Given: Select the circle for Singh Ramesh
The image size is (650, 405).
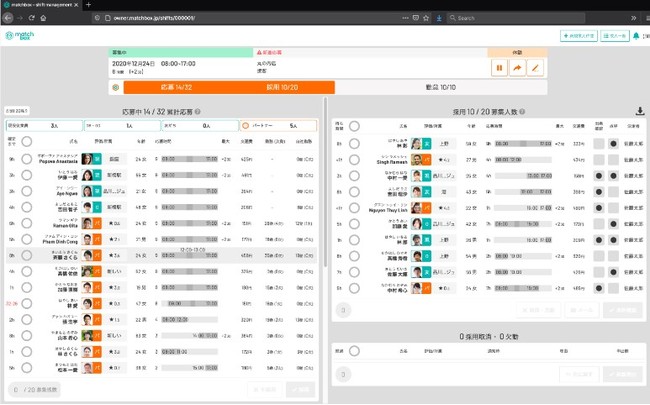Looking at the screenshot, I should 354,160.
